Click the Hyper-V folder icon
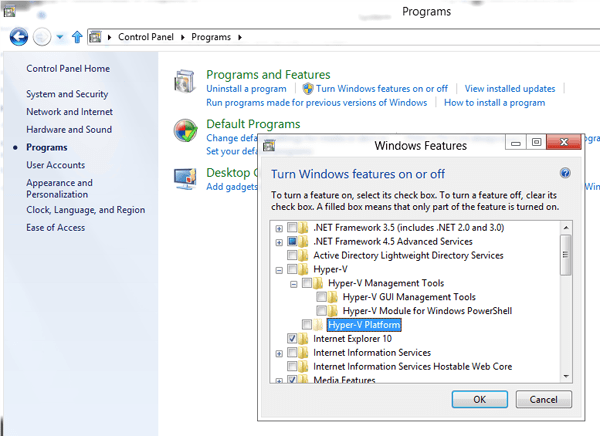 click(303, 269)
